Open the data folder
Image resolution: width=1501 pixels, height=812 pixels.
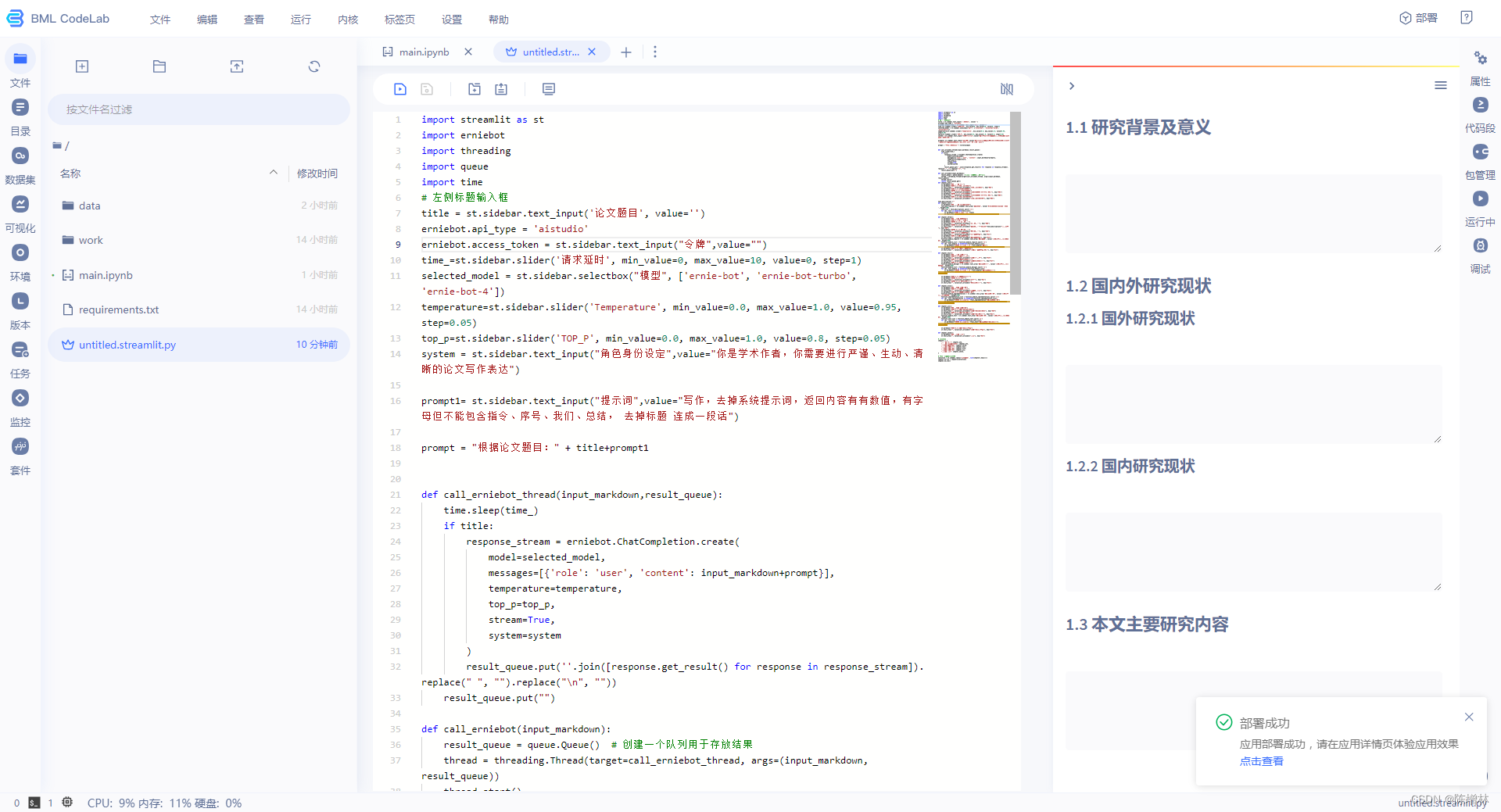tap(199, 206)
